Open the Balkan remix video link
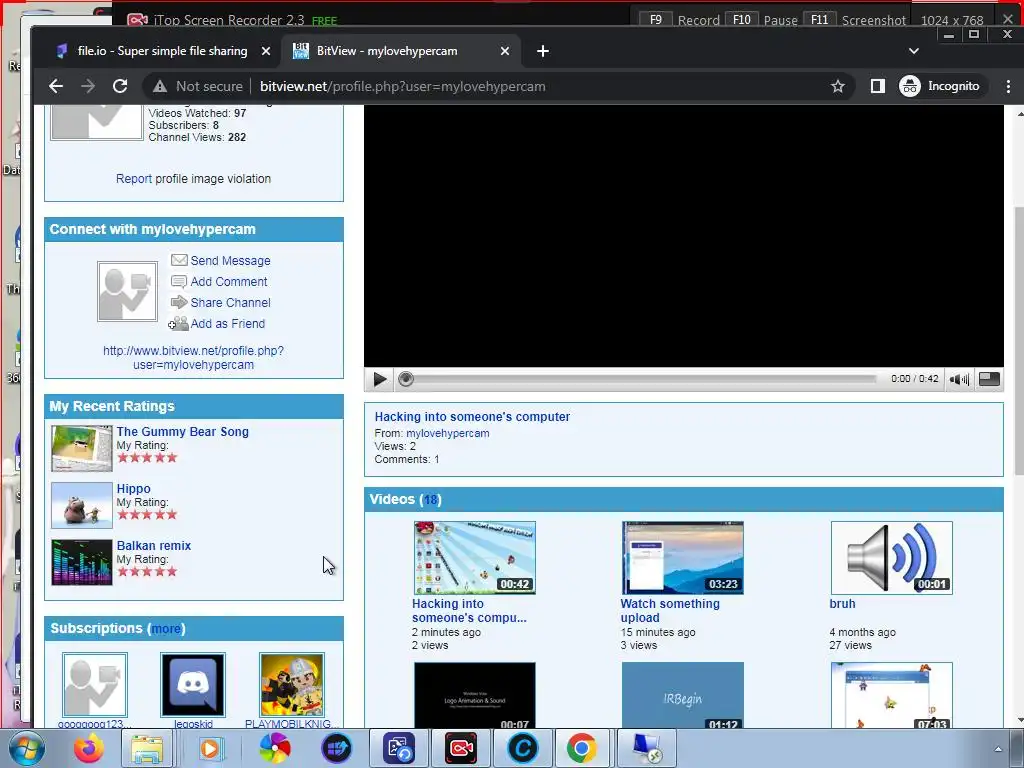1024x768 pixels. click(154, 545)
